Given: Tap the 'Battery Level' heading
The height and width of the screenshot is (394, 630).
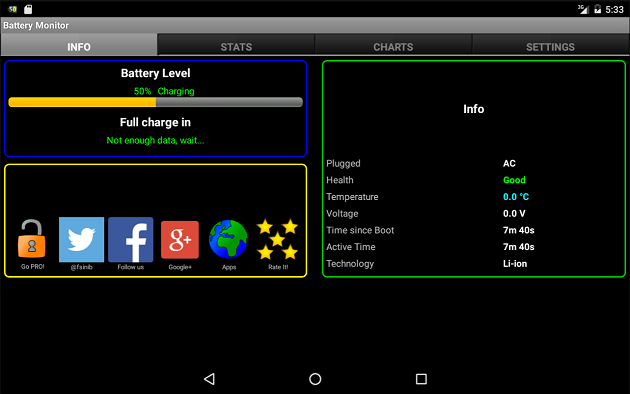Looking at the screenshot, I should coord(155,73).
